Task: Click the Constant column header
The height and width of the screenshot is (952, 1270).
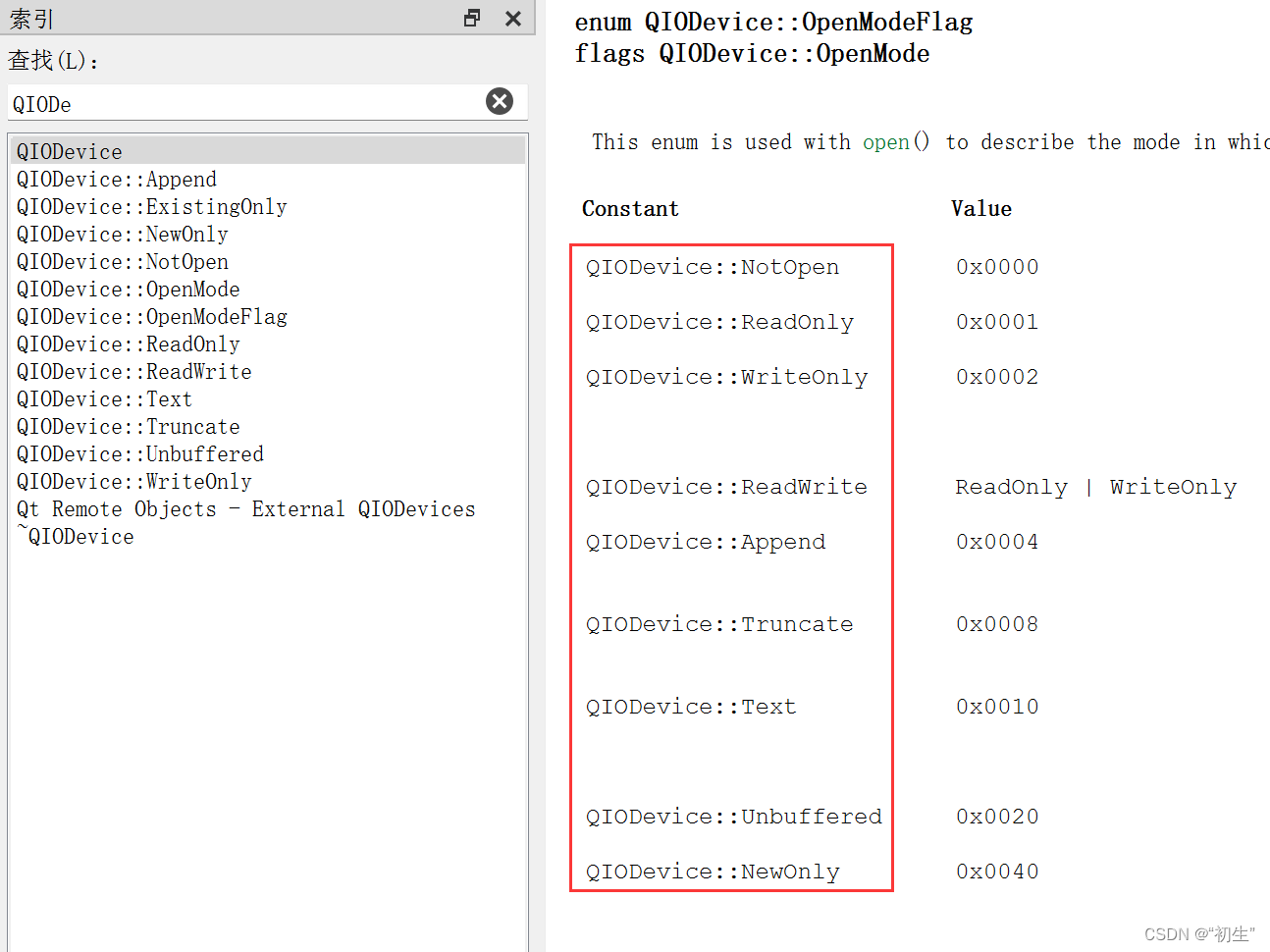Action: 630,208
